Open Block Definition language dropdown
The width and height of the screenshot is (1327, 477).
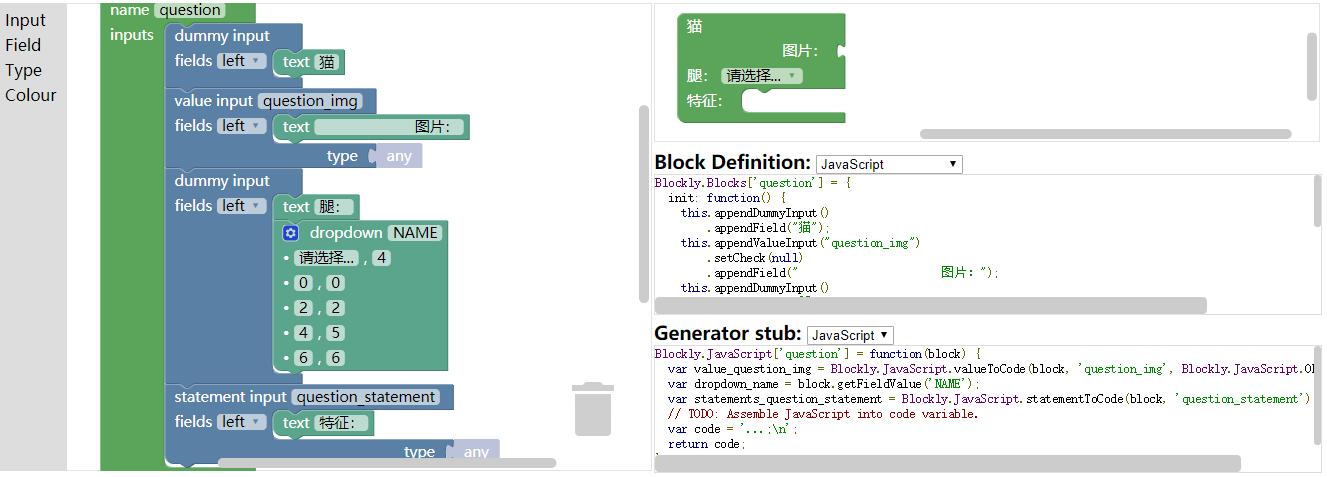[889, 164]
